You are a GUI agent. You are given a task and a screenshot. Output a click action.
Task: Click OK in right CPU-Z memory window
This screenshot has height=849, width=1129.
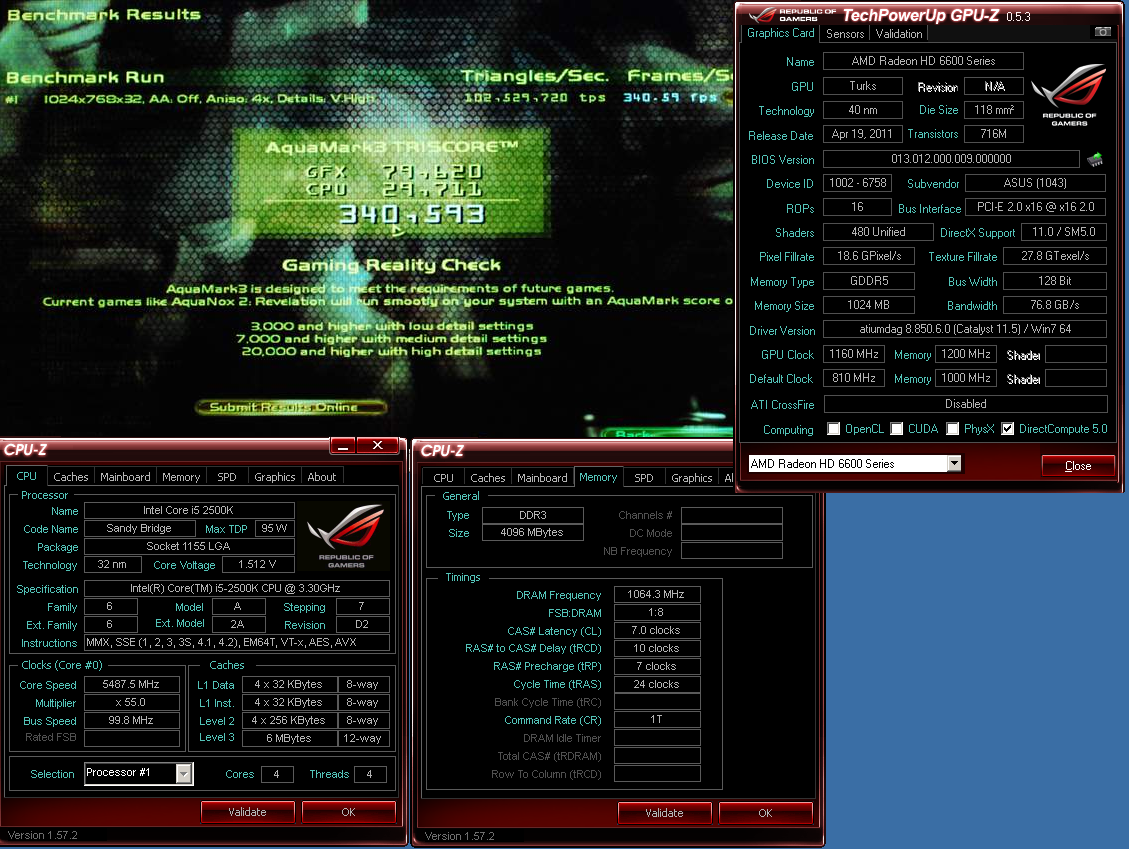click(x=765, y=813)
